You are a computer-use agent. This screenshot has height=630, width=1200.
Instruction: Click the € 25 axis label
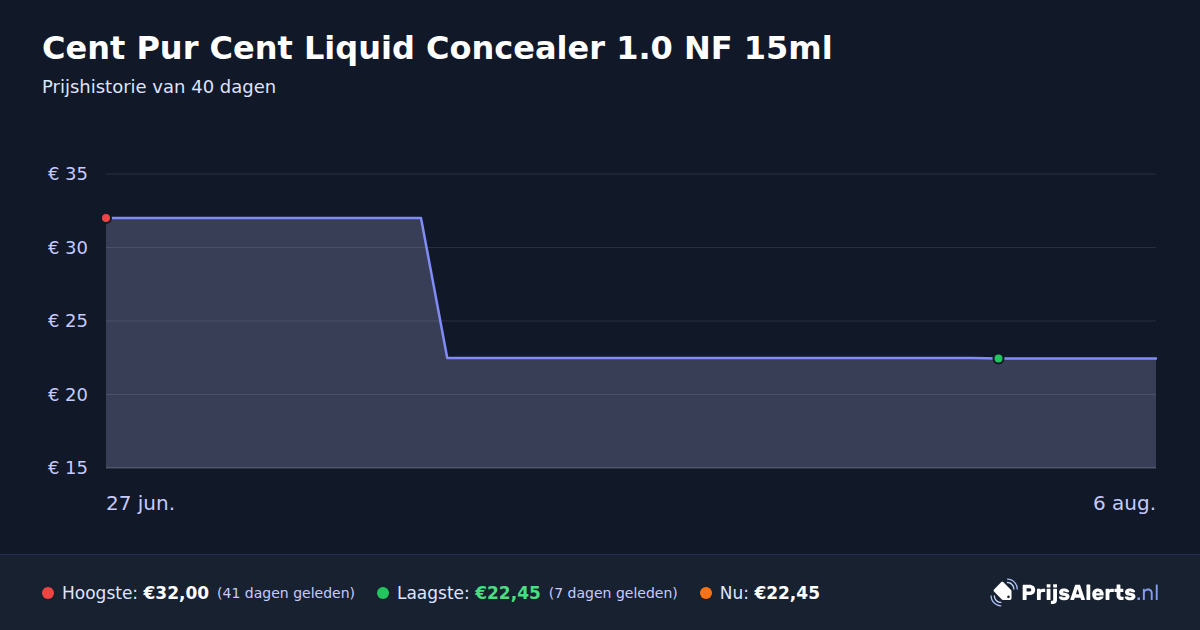(x=67, y=321)
